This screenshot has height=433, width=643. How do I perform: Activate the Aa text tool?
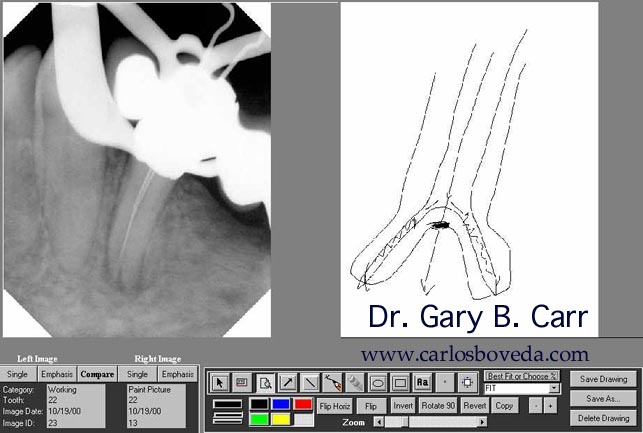click(422, 382)
